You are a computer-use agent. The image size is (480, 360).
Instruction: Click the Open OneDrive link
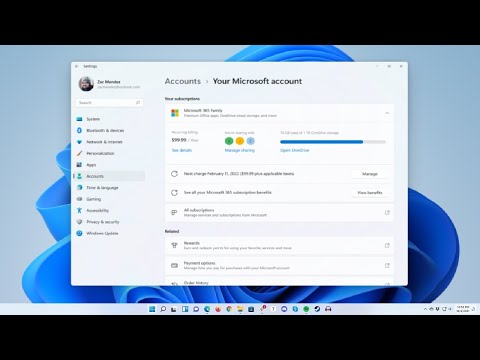pyautogui.click(x=295, y=150)
